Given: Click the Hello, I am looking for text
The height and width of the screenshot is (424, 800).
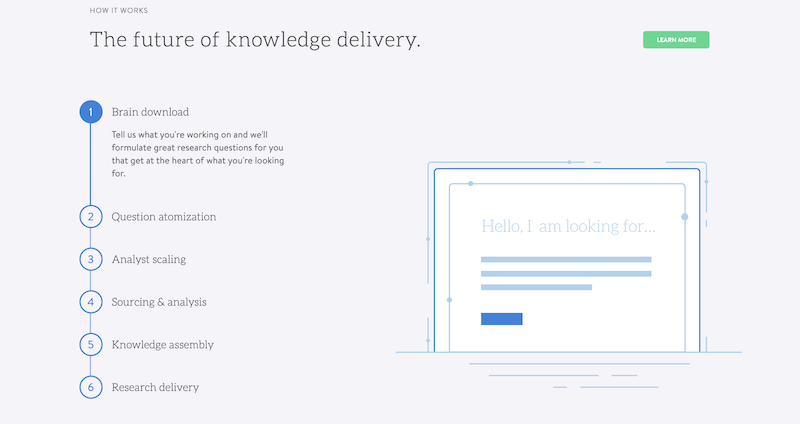Looking at the screenshot, I should click(x=568, y=226).
